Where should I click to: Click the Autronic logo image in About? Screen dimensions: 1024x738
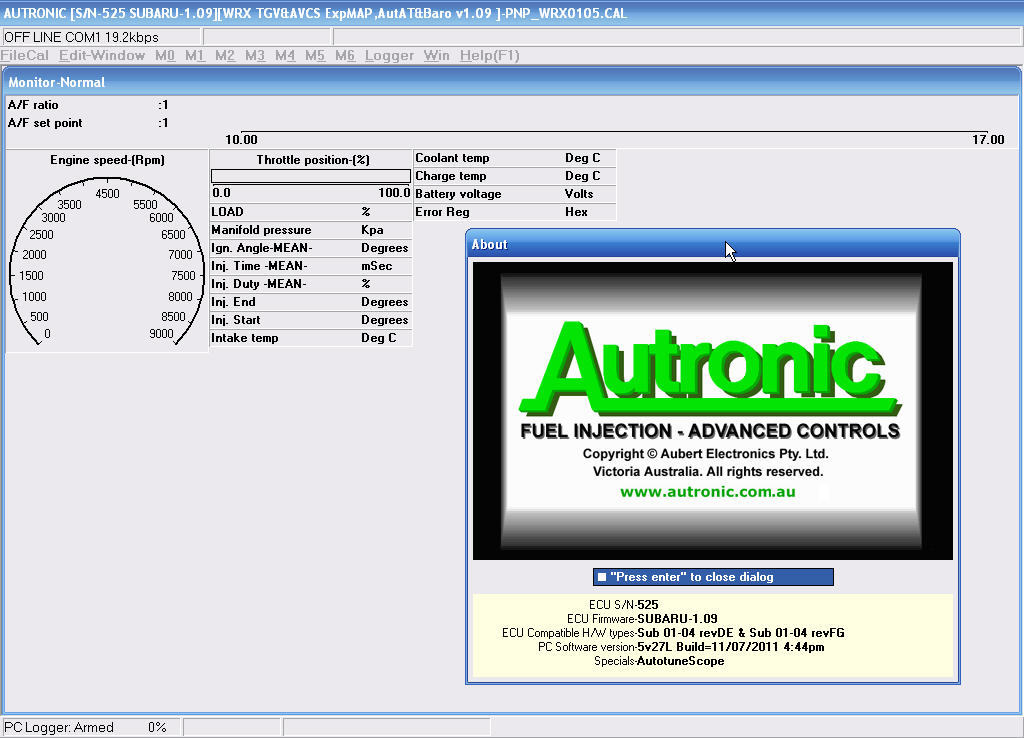712,411
